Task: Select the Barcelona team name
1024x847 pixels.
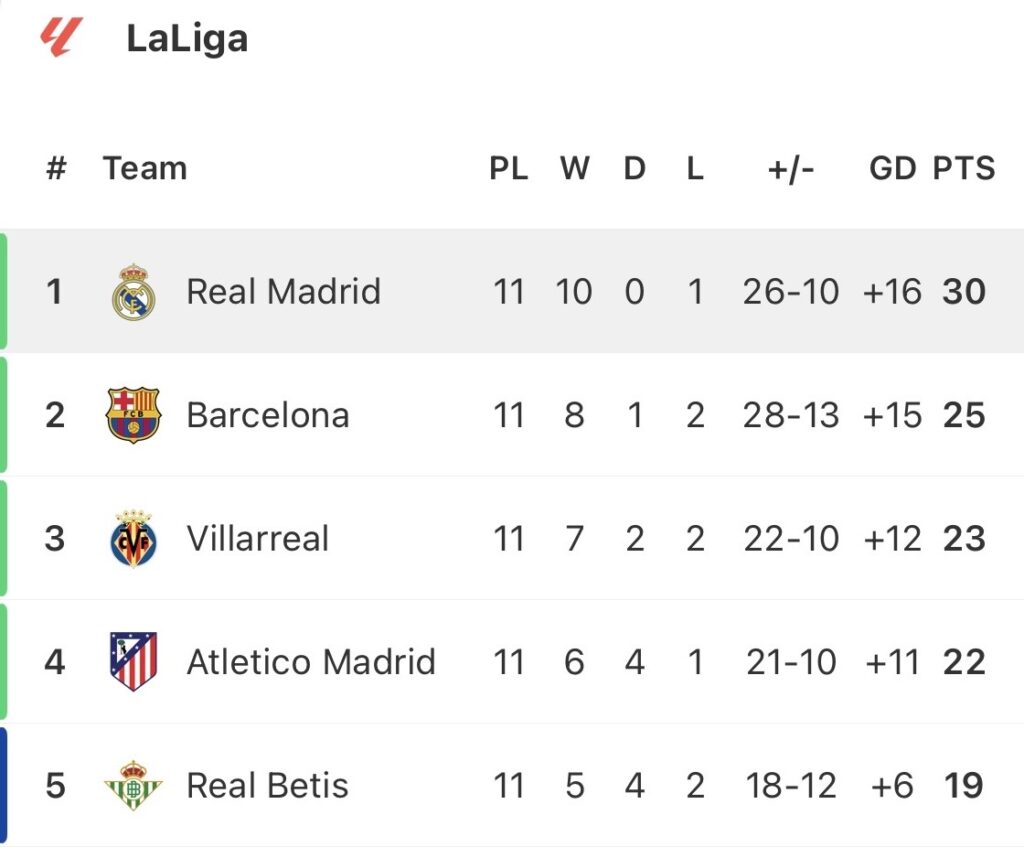Action: click(268, 415)
